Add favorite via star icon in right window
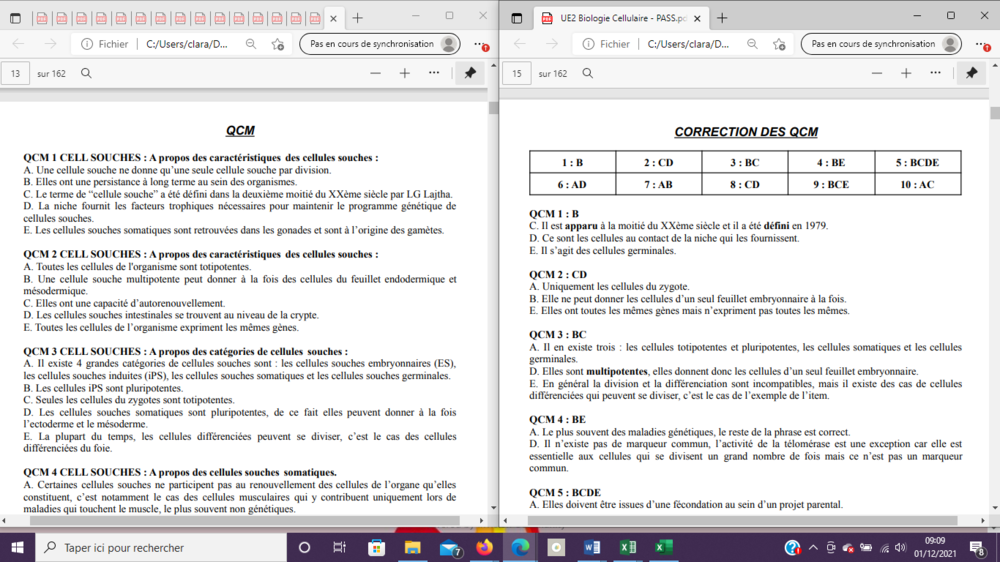This screenshot has width=1000, height=562. 779,44
